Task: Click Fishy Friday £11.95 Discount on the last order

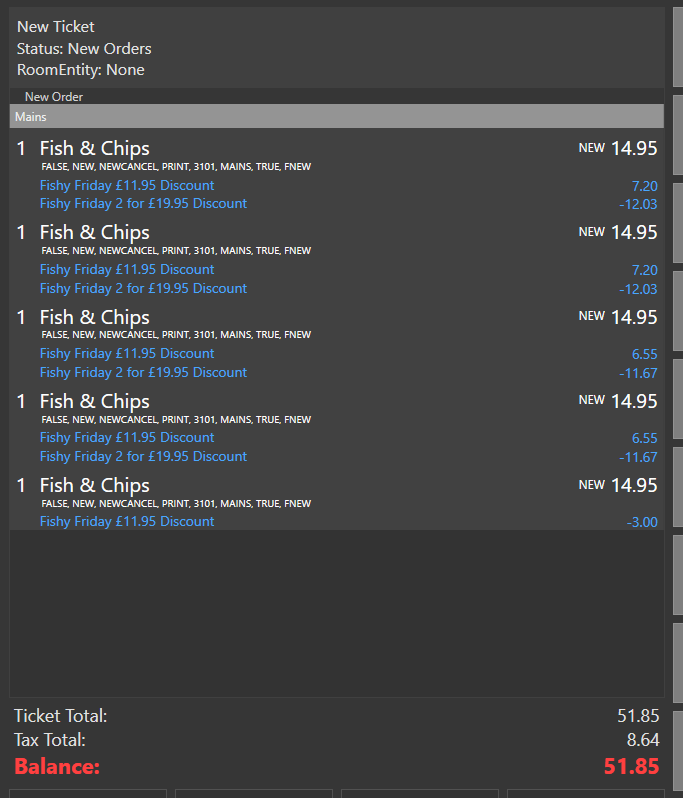Action: 127,522
